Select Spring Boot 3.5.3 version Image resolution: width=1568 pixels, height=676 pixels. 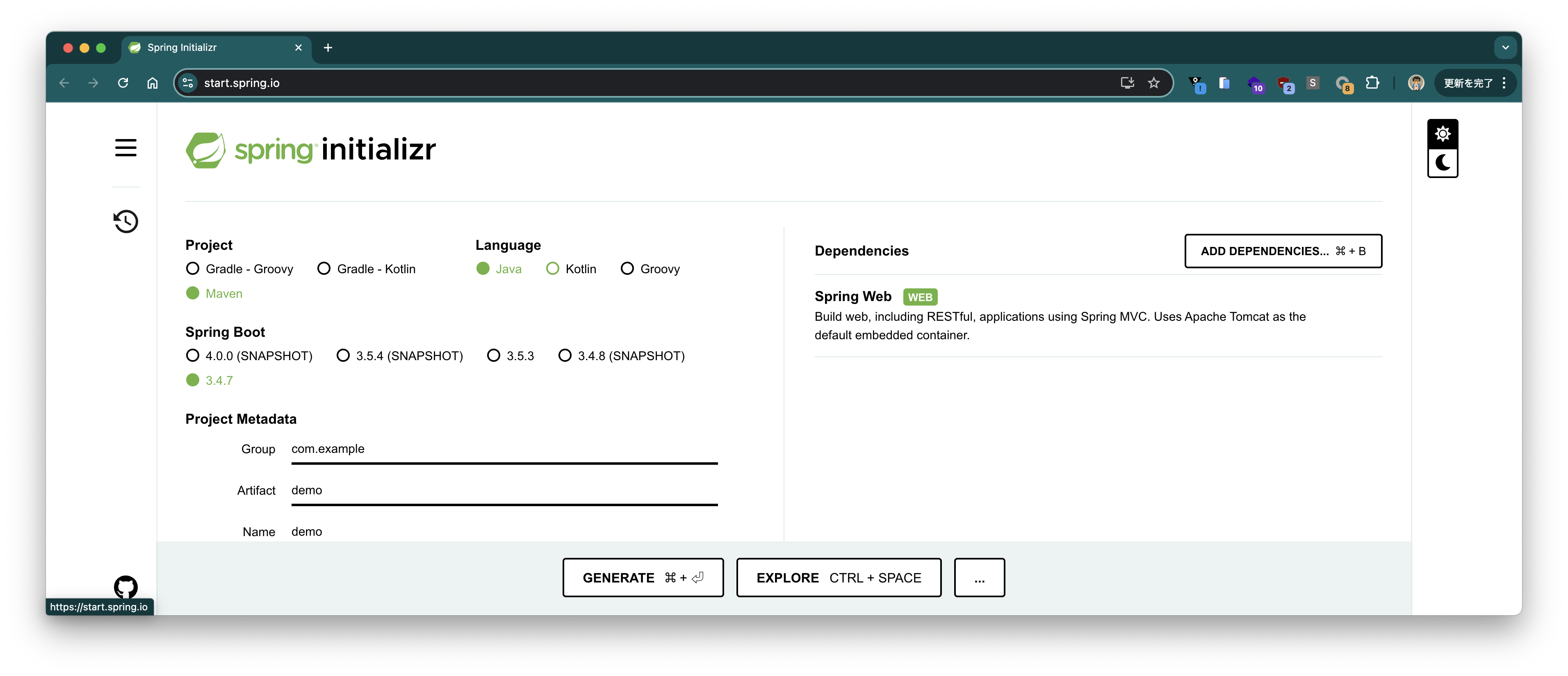pyautogui.click(x=494, y=356)
